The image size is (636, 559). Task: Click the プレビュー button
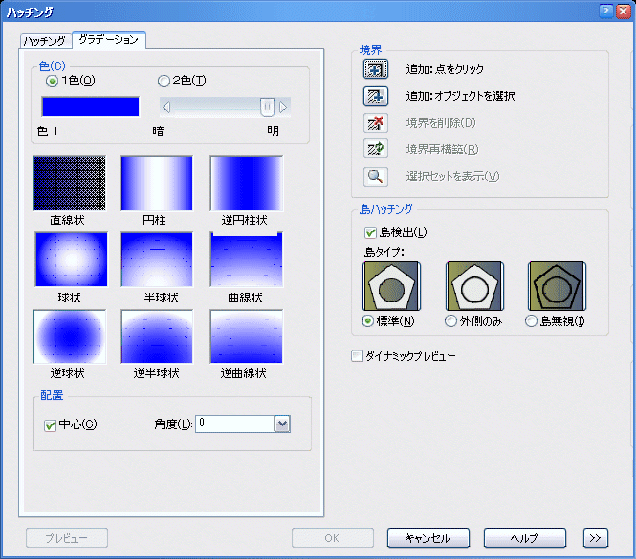coord(67,538)
